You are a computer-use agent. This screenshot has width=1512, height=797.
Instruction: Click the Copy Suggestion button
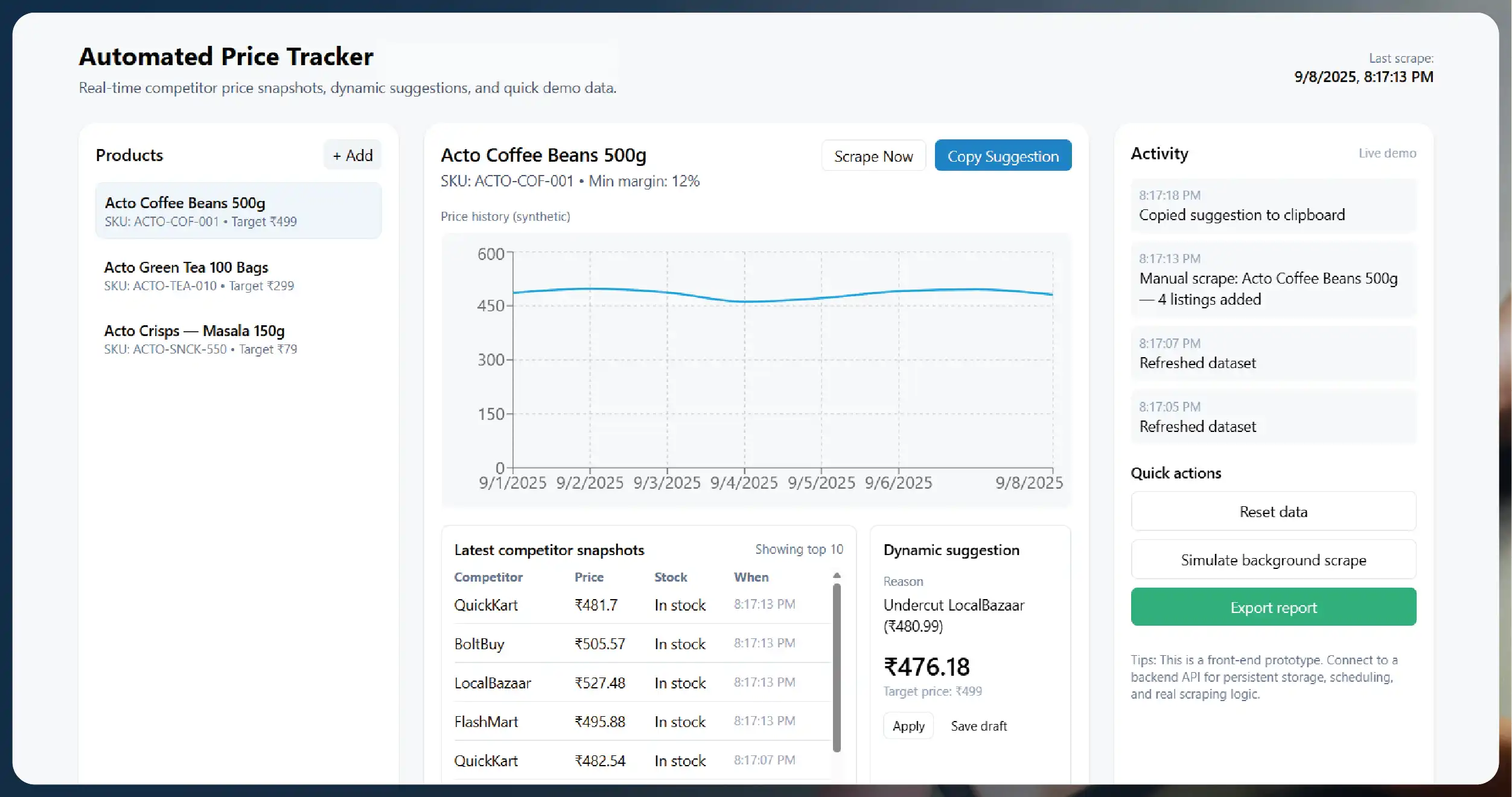[1003, 156]
